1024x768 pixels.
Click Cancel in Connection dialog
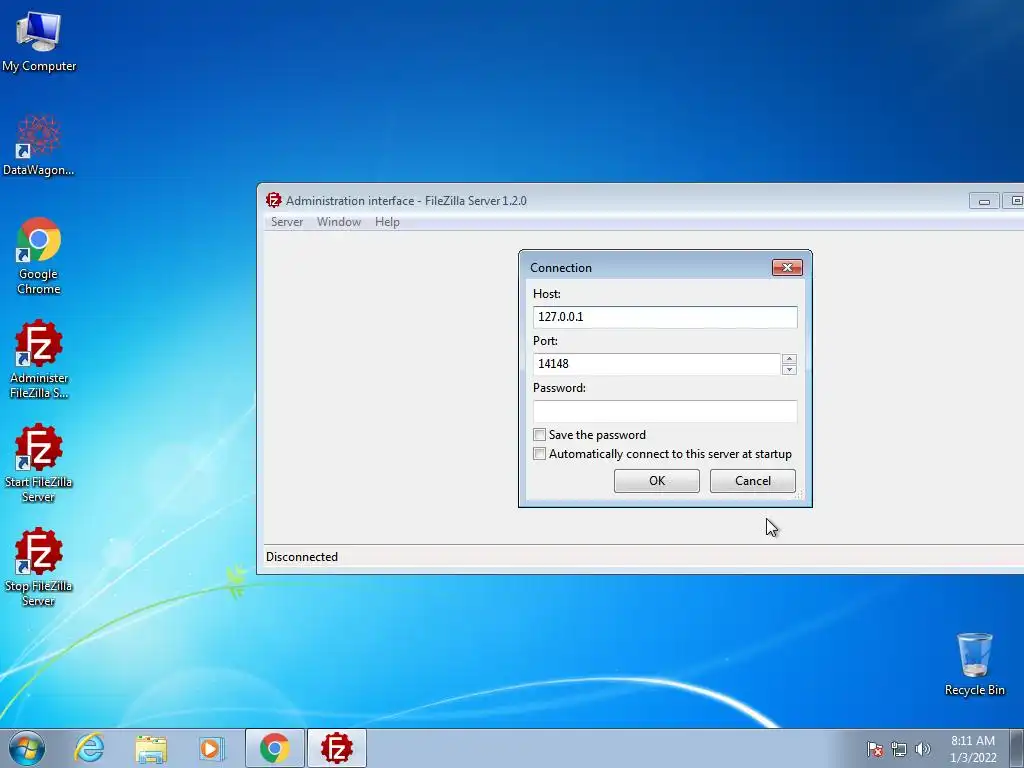click(x=752, y=481)
